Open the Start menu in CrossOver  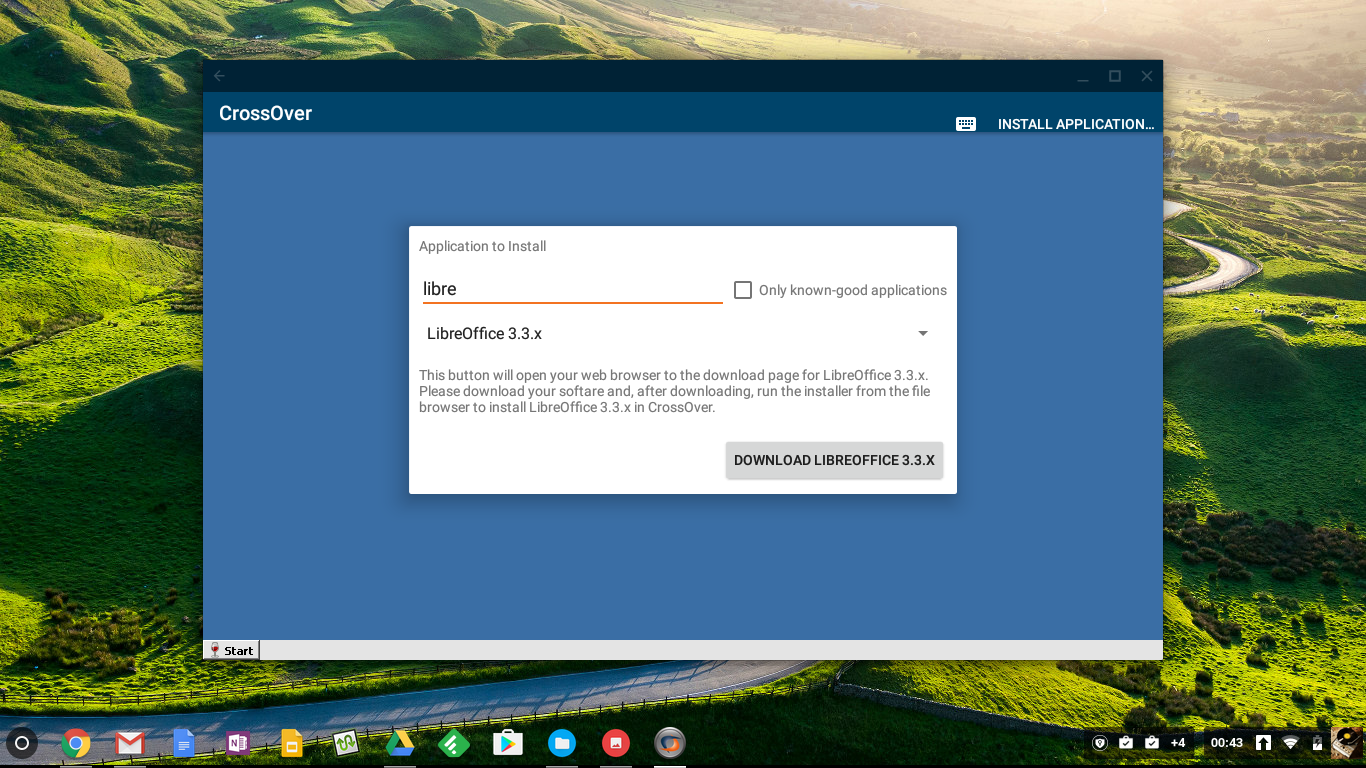tap(232, 650)
